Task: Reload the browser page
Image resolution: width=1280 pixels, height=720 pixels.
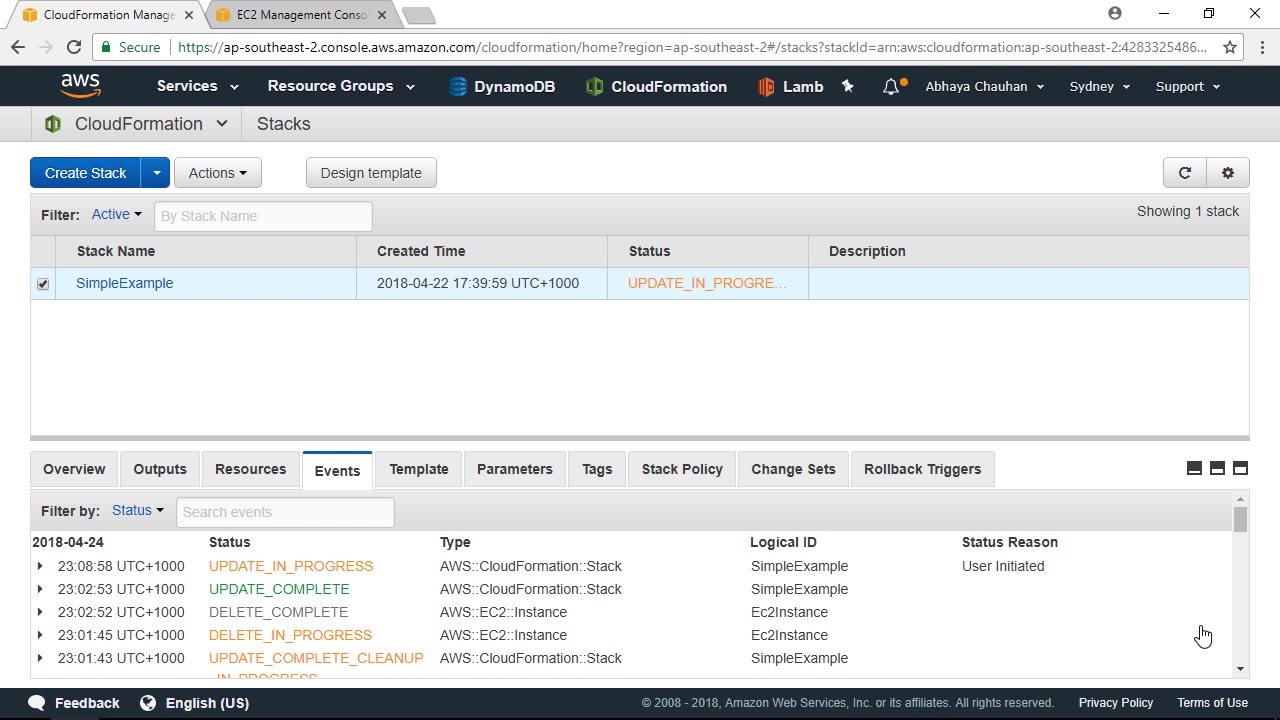Action: 73,47
